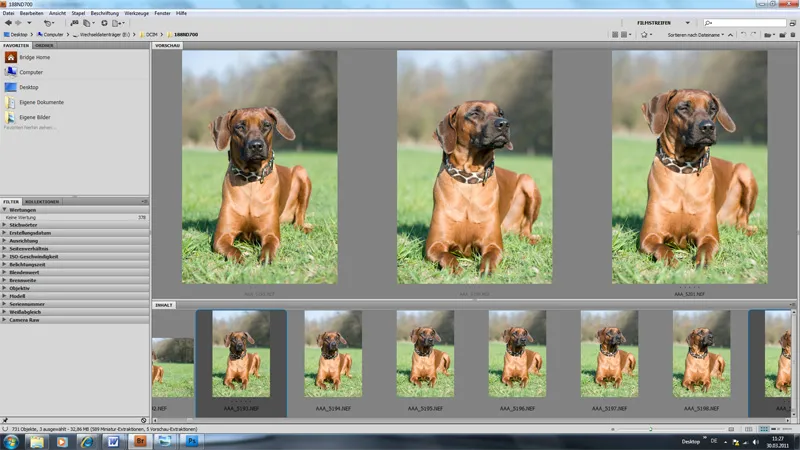Open the Werkzeuge menu
This screenshot has height=450, width=800.
(137, 13)
